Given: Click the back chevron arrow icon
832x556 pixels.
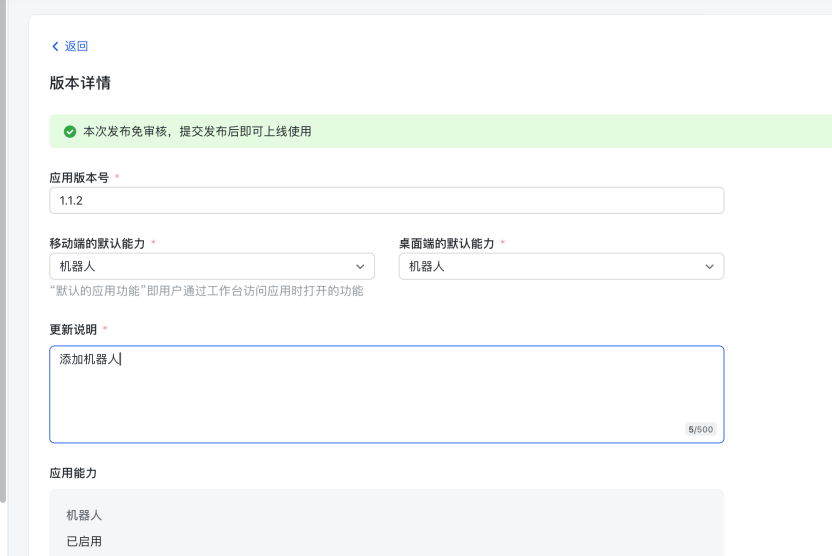Looking at the screenshot, I should click(x=55, y=46).
